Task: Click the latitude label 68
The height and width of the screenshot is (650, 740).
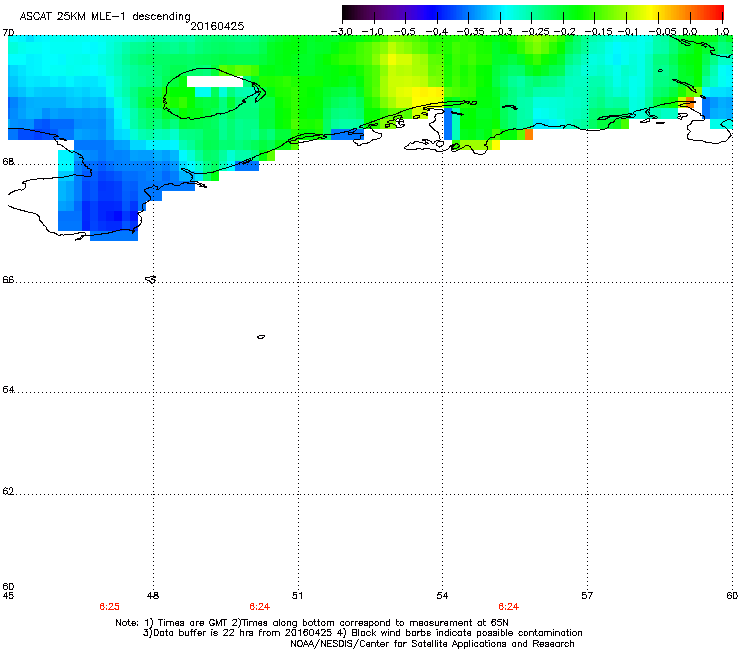Action: click(x=8, y=161)
